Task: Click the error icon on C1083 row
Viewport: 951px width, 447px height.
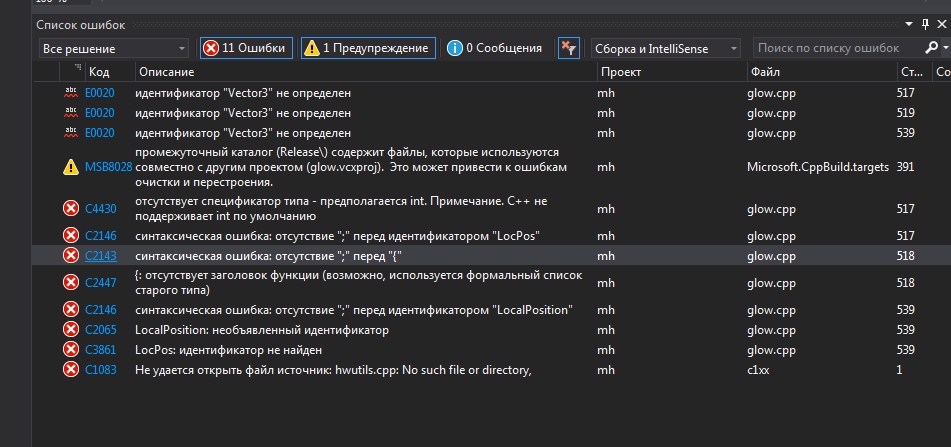Action: click(x=71, y=369)
